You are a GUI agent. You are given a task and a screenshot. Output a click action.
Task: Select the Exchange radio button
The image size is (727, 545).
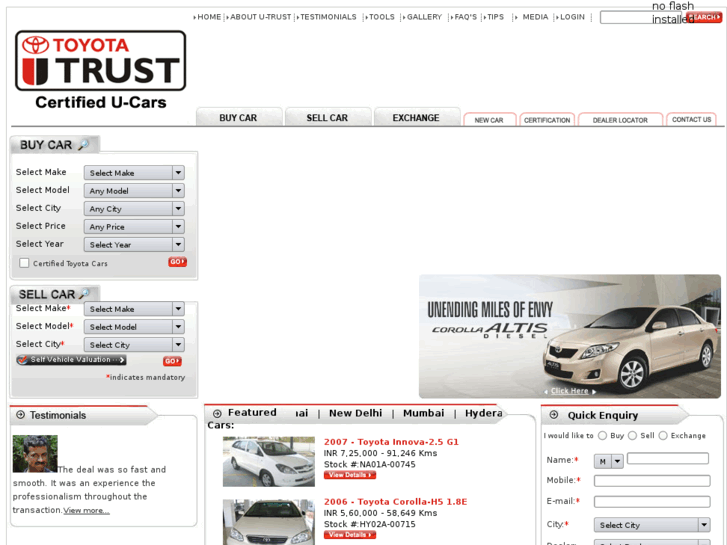click(x=663, y=436)
